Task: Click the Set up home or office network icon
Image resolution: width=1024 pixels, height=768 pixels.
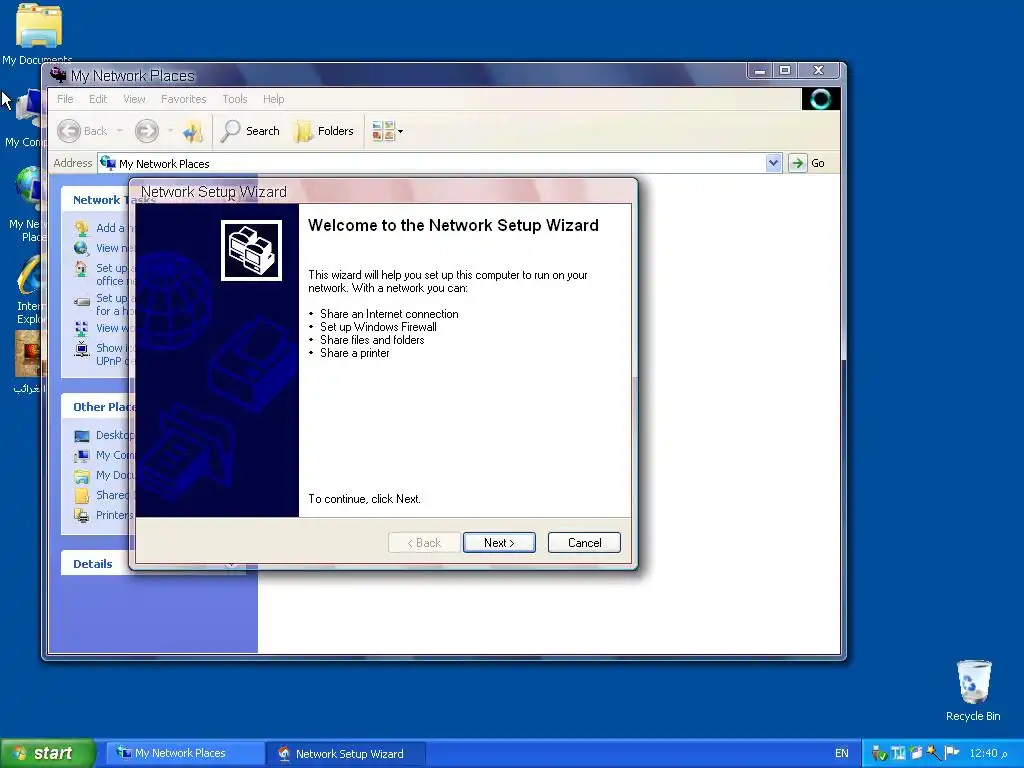Action: click(82, 268)
